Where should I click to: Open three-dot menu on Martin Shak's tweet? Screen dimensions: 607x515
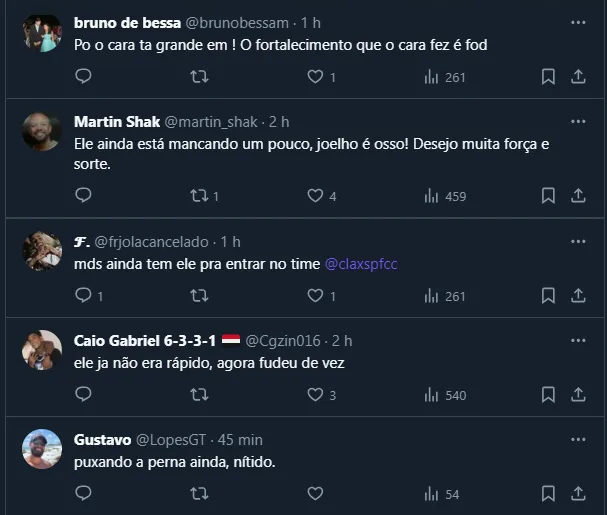coord(578,121)
